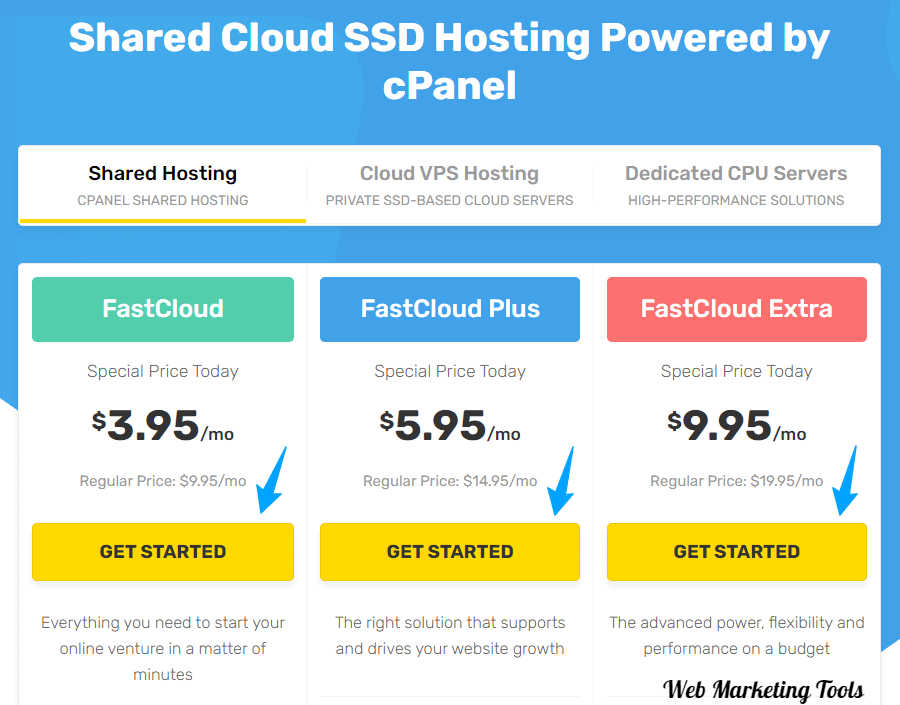Click the $5.95/mo price
This screenshot has height=705, width=900.
[450, 426]
